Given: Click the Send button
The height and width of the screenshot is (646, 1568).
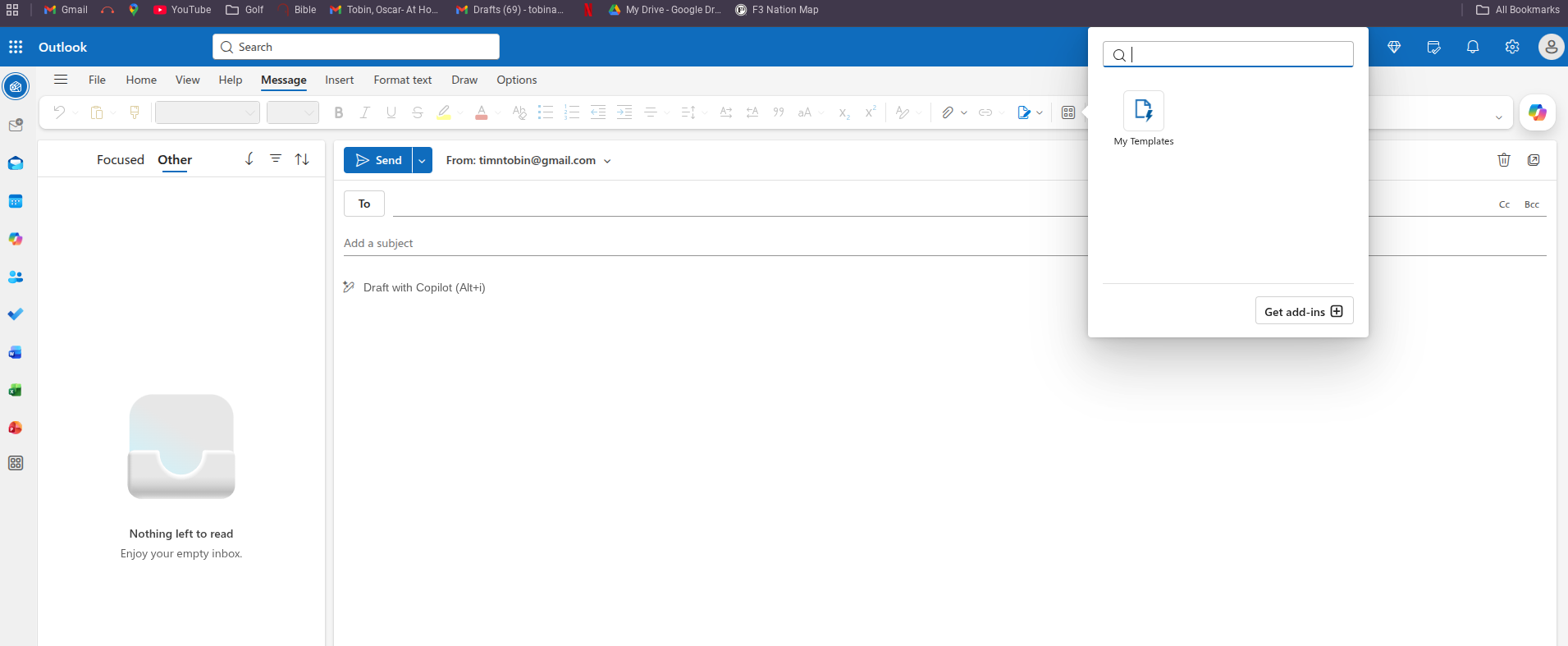Looking at the screenshot, I should pos(378,160).
